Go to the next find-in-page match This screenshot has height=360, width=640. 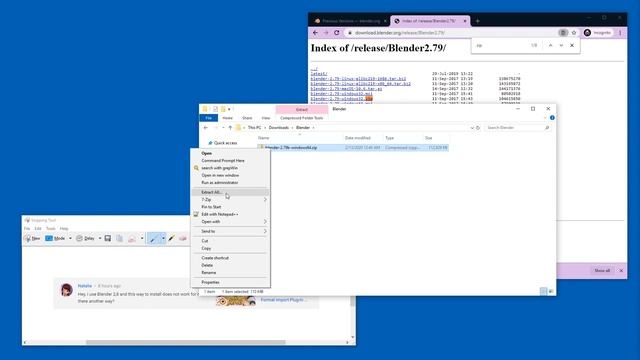(x=561, y=46)
